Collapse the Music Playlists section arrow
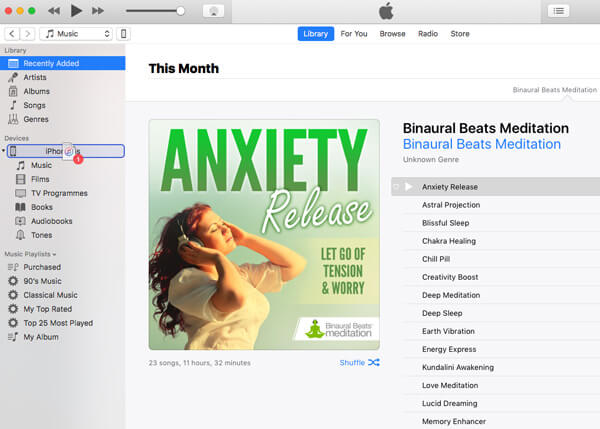Screen dimensions: 600x429 (54, 254)
